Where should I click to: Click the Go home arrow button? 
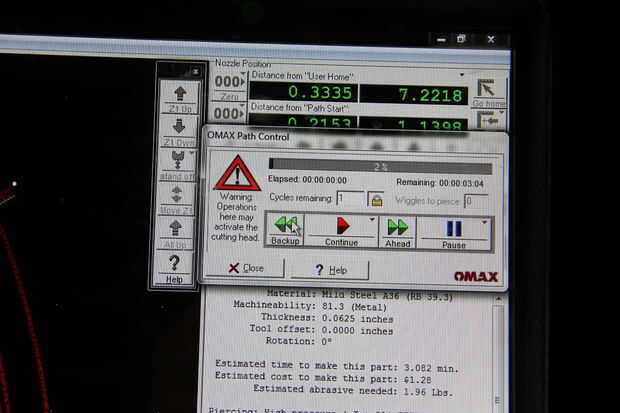(488, 92)
